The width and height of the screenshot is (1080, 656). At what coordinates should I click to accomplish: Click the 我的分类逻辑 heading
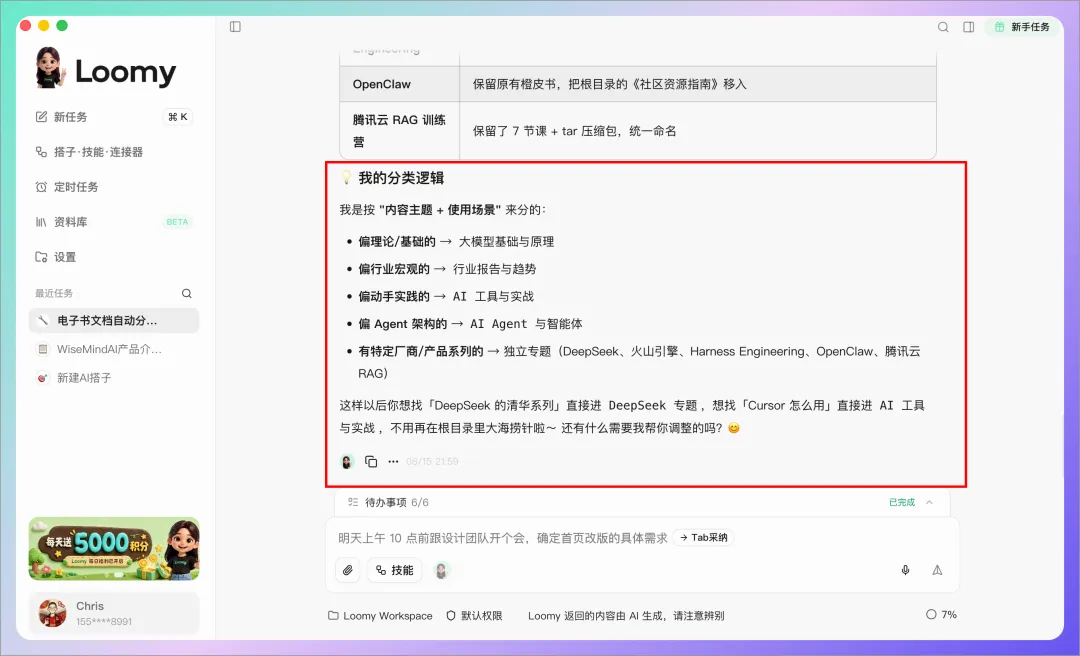[x=401, y=178]
